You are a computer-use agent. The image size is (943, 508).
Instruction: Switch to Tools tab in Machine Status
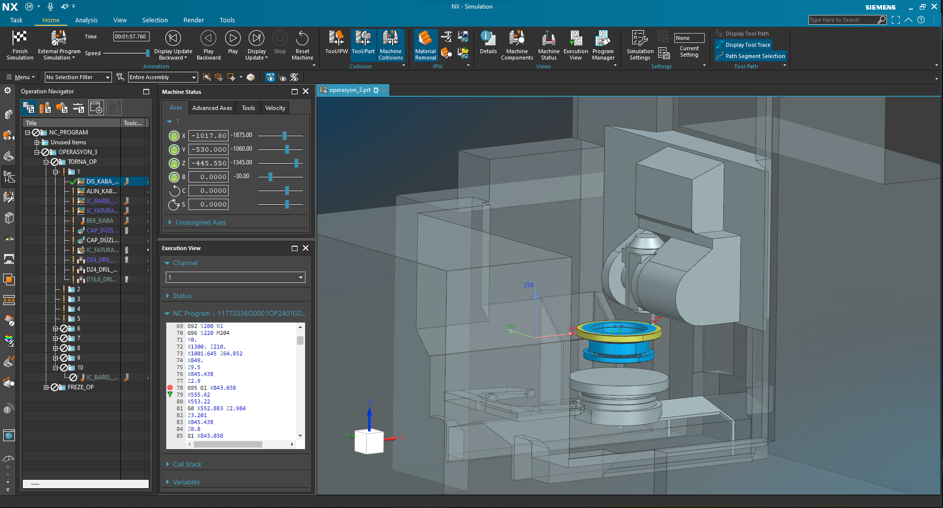(x=248, y=108)
